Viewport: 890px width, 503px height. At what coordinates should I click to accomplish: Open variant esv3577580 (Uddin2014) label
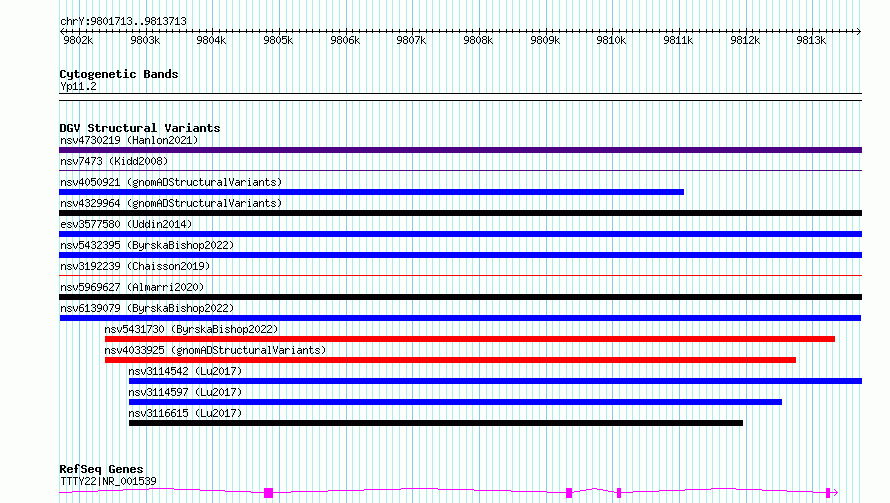tap(126, 224)
